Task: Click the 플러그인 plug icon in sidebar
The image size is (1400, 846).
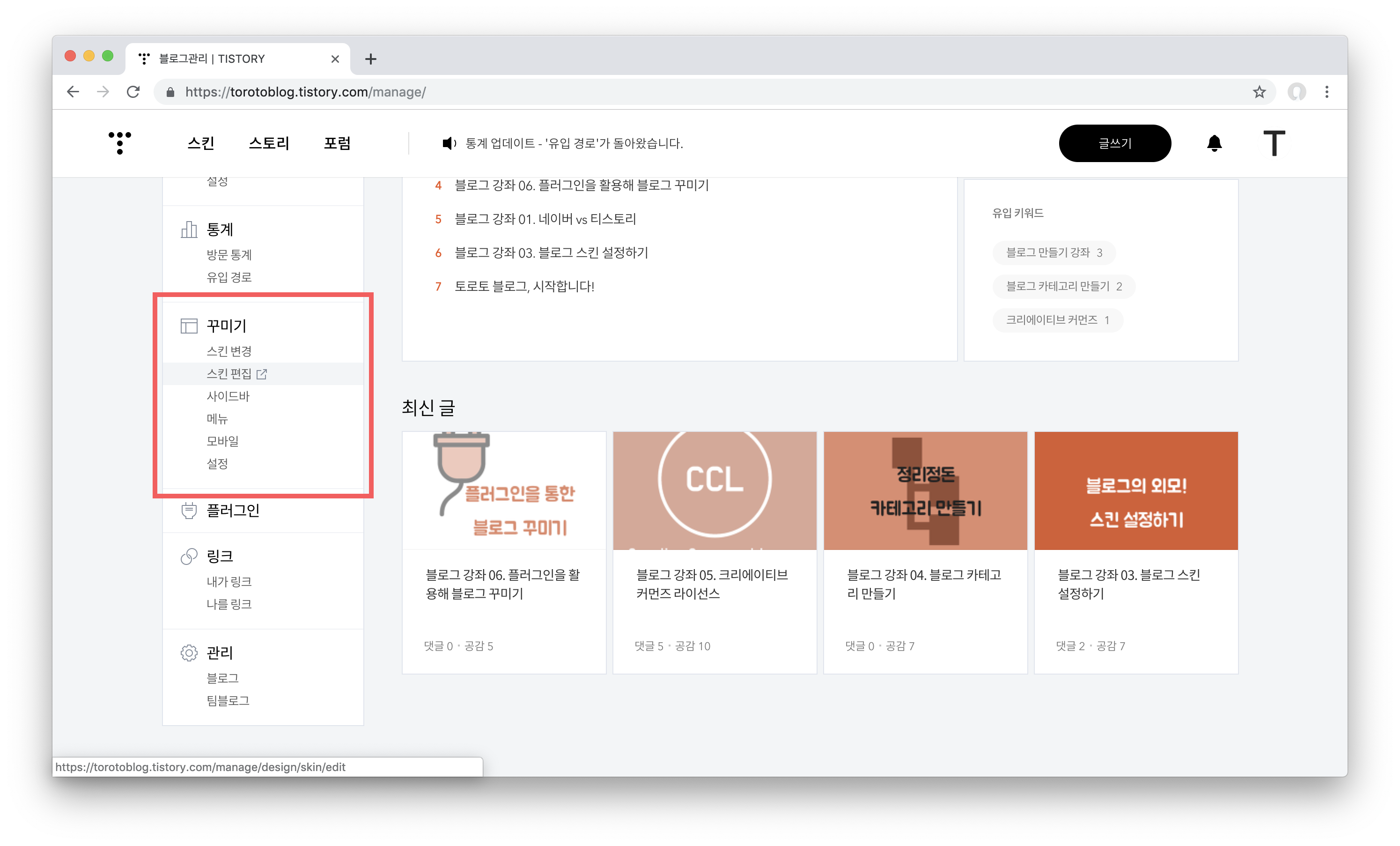Action: pos(189,510)
